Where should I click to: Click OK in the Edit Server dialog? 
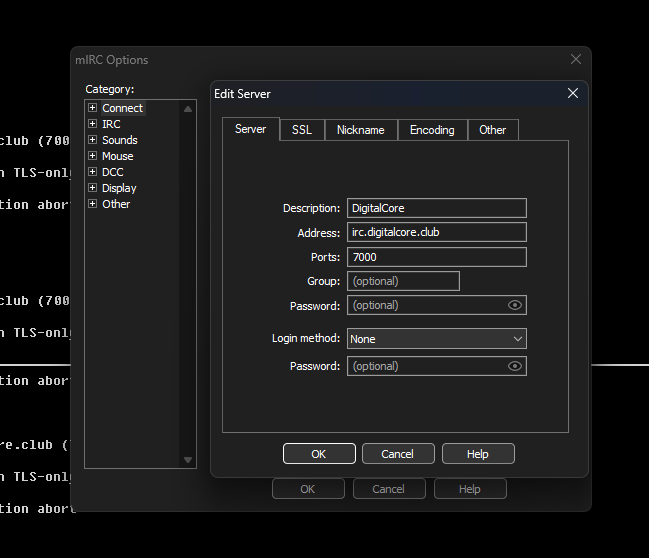pyautogui.click(x=319, y=454)
